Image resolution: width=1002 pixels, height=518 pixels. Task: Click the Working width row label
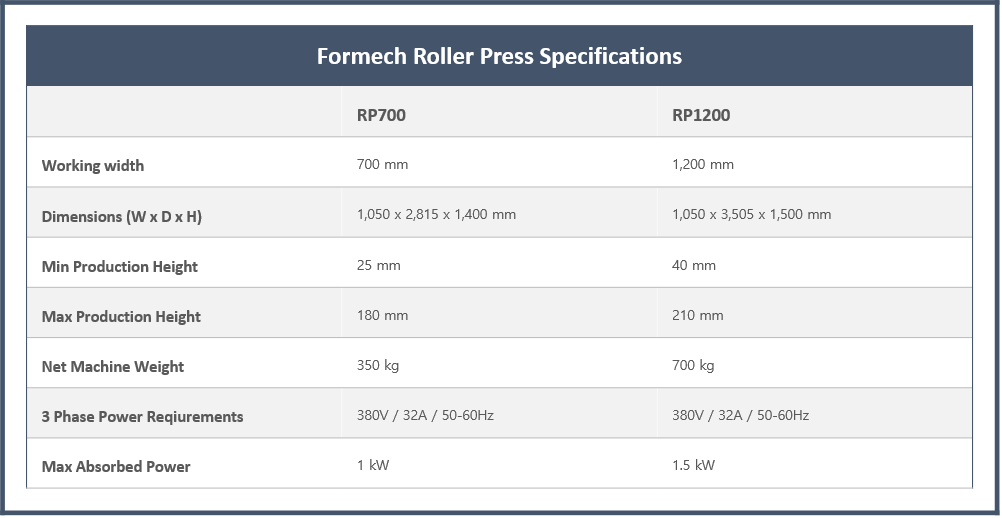[x=93, y=165]
